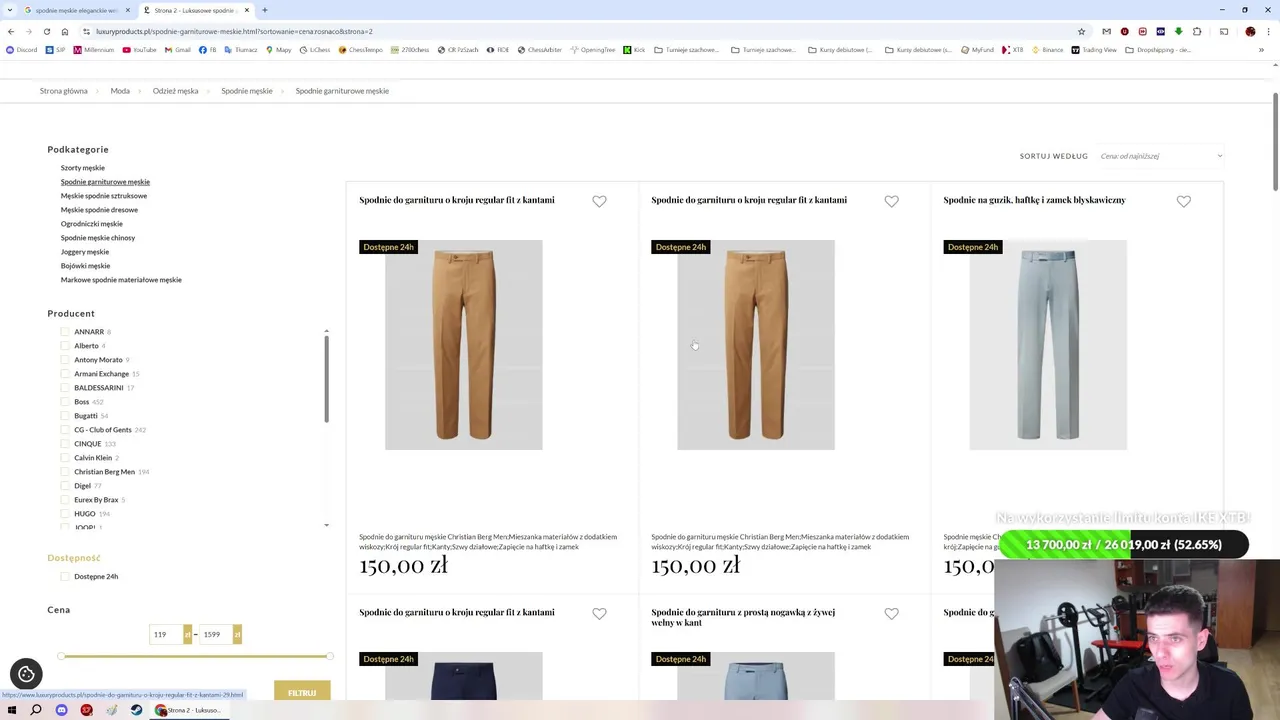Favorite the 'Spodnie na guzik, haftkę' product
Viewport: 1280px width, 720px height.
click(1183, 201)
